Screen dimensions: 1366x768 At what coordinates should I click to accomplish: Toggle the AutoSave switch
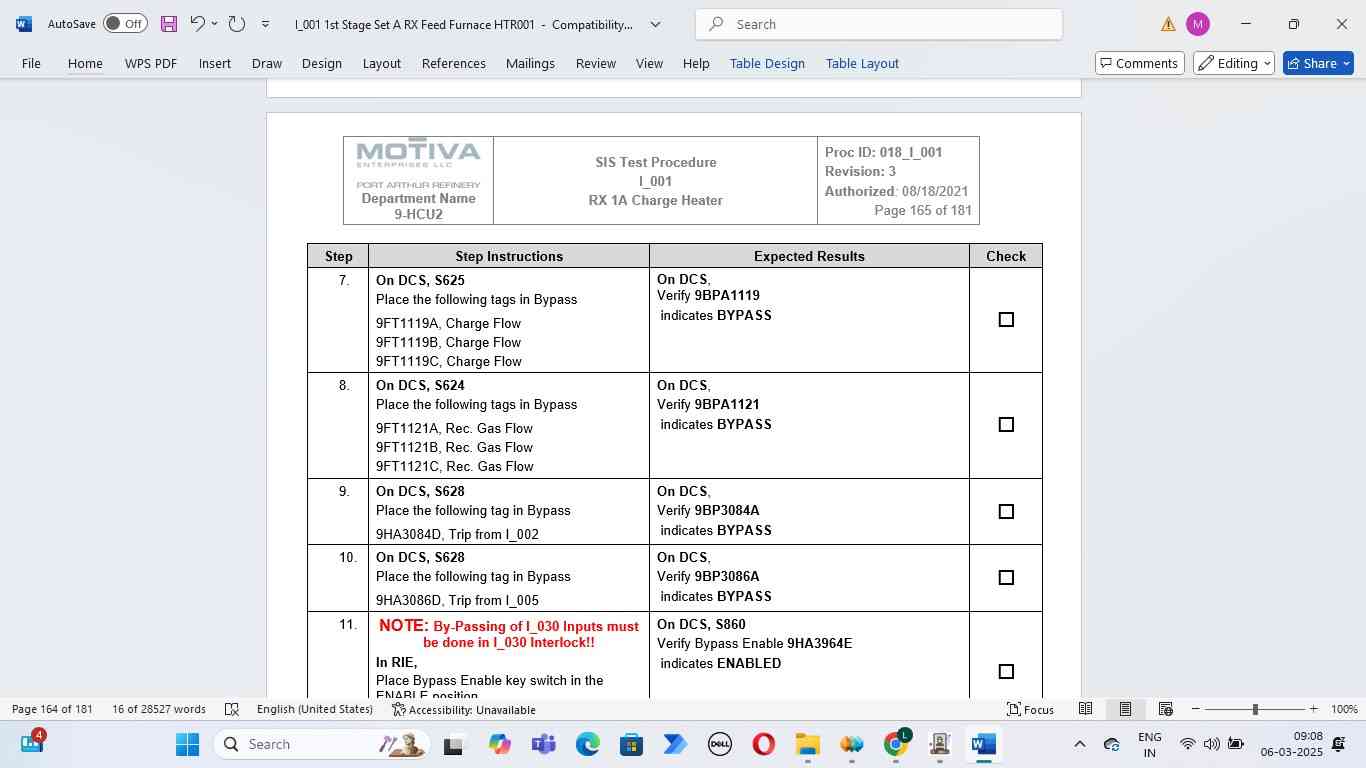pyautogui.click(x=125, y=24)
